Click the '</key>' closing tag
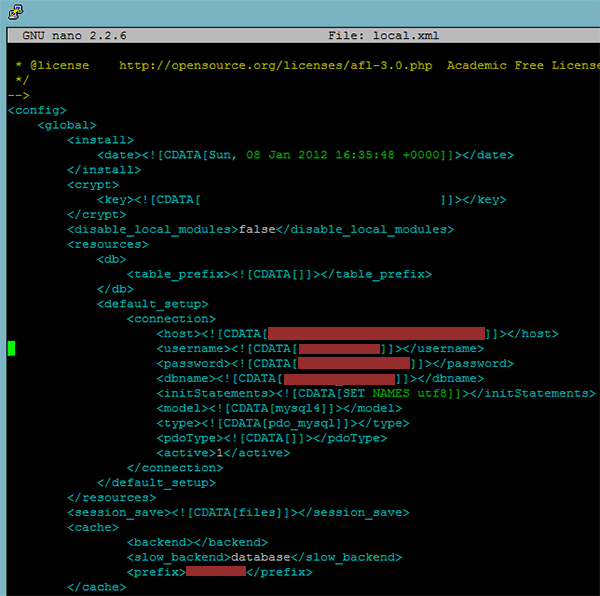 tap(484, 200)
